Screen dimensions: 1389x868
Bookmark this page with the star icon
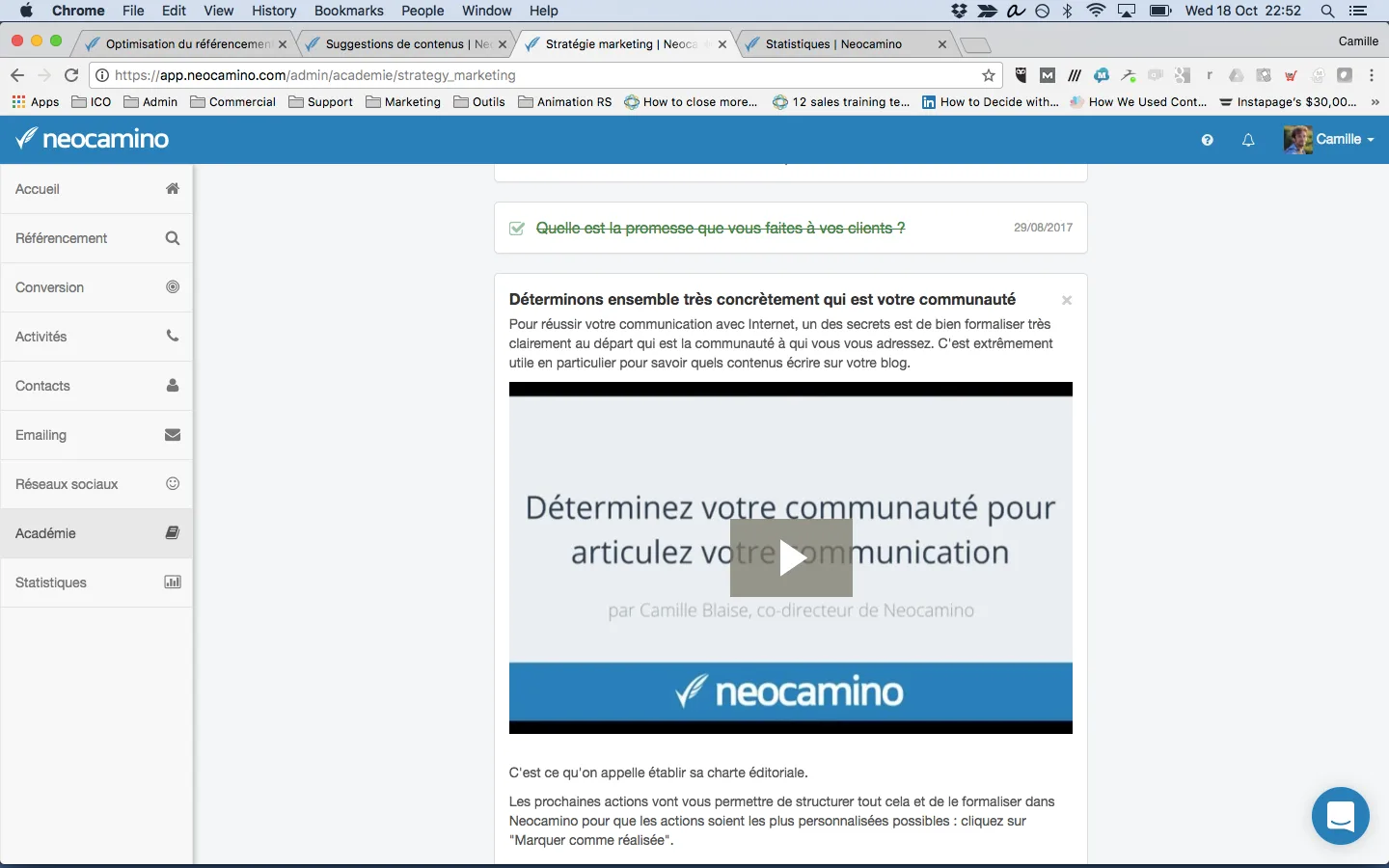989,75
